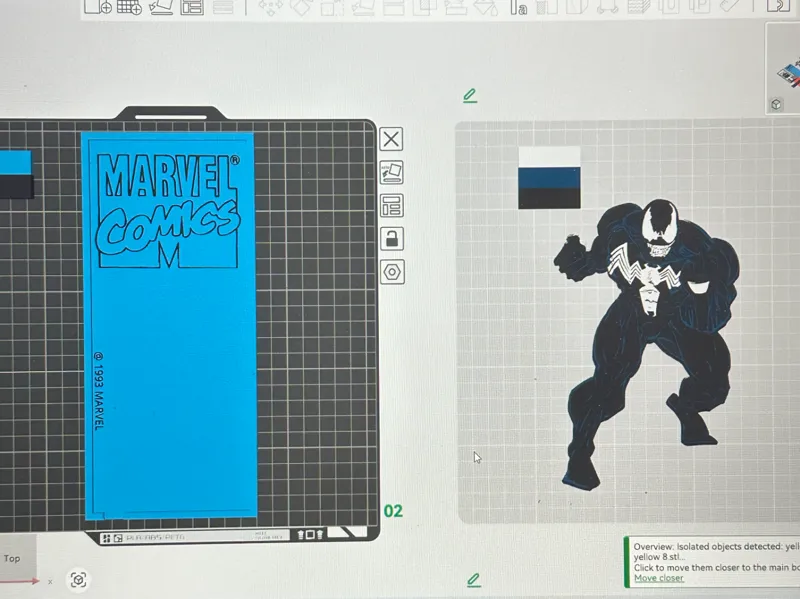The width and height of the screenshot is (800, 599).
Task: Select the blue Marvel Comics card model
Action: click(169, 326)
